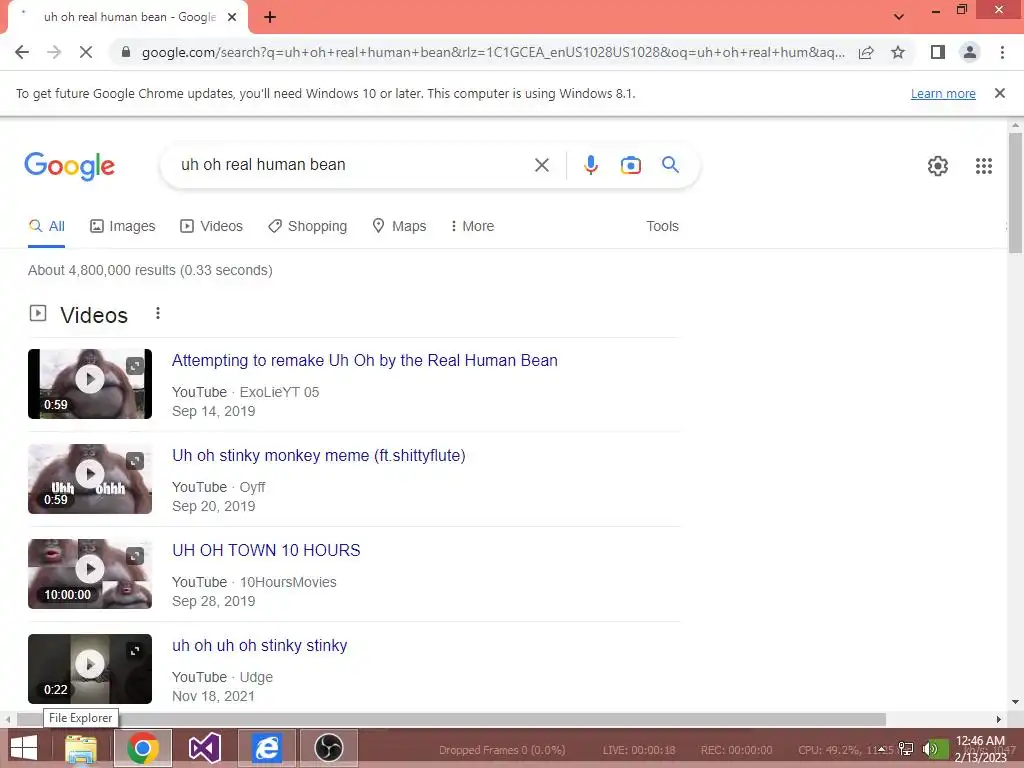Toggle the Chrome side panel
The image size is (1024, 768).
pos(938,52)
